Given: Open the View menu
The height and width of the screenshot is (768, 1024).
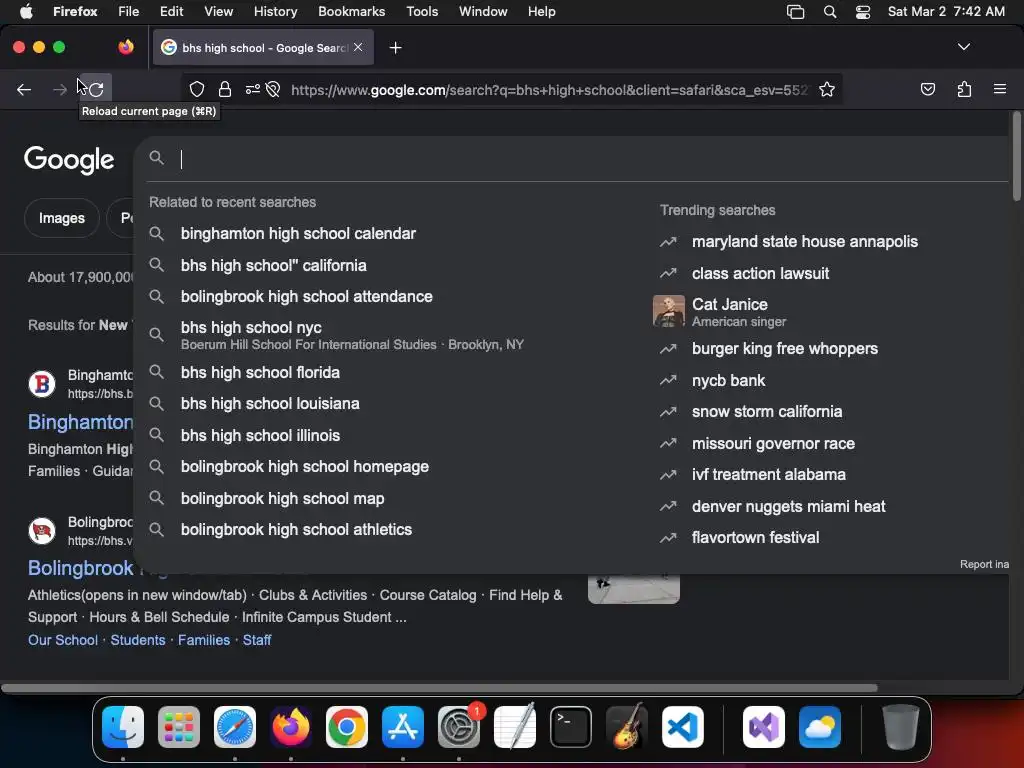Looking at the screenshot, I should click(218, 12).
